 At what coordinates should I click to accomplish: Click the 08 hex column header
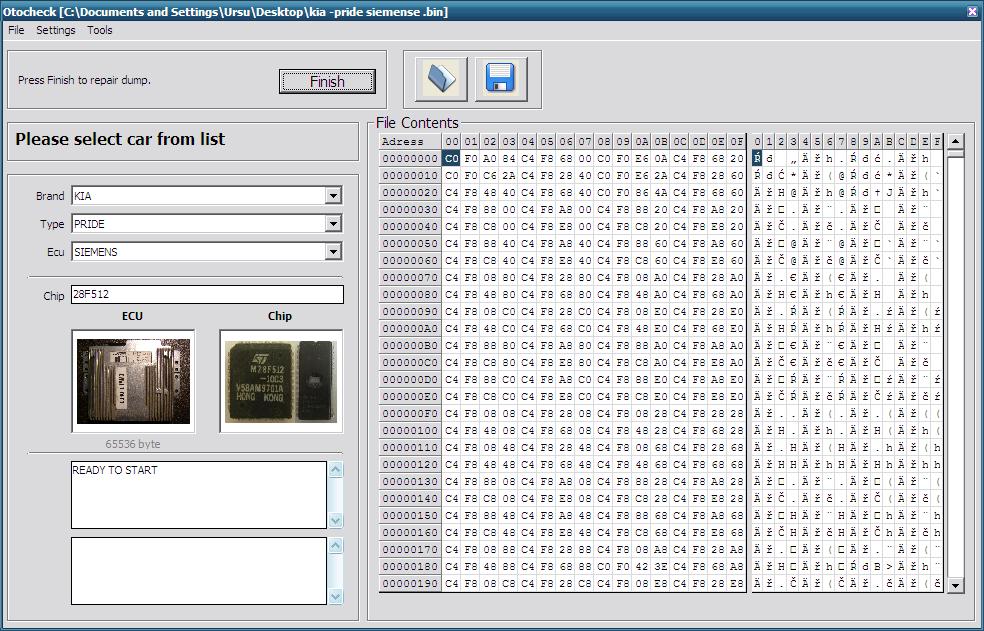[x=604, y=141]
